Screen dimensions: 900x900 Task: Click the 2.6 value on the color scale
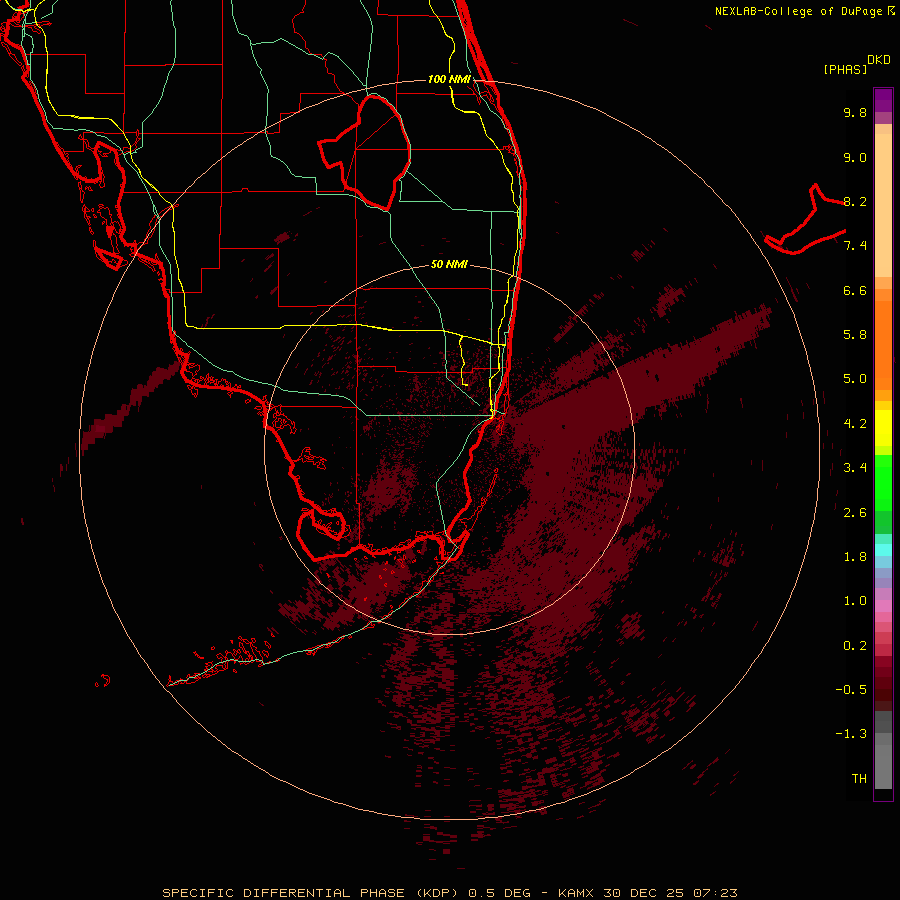[x=855, y=513]
